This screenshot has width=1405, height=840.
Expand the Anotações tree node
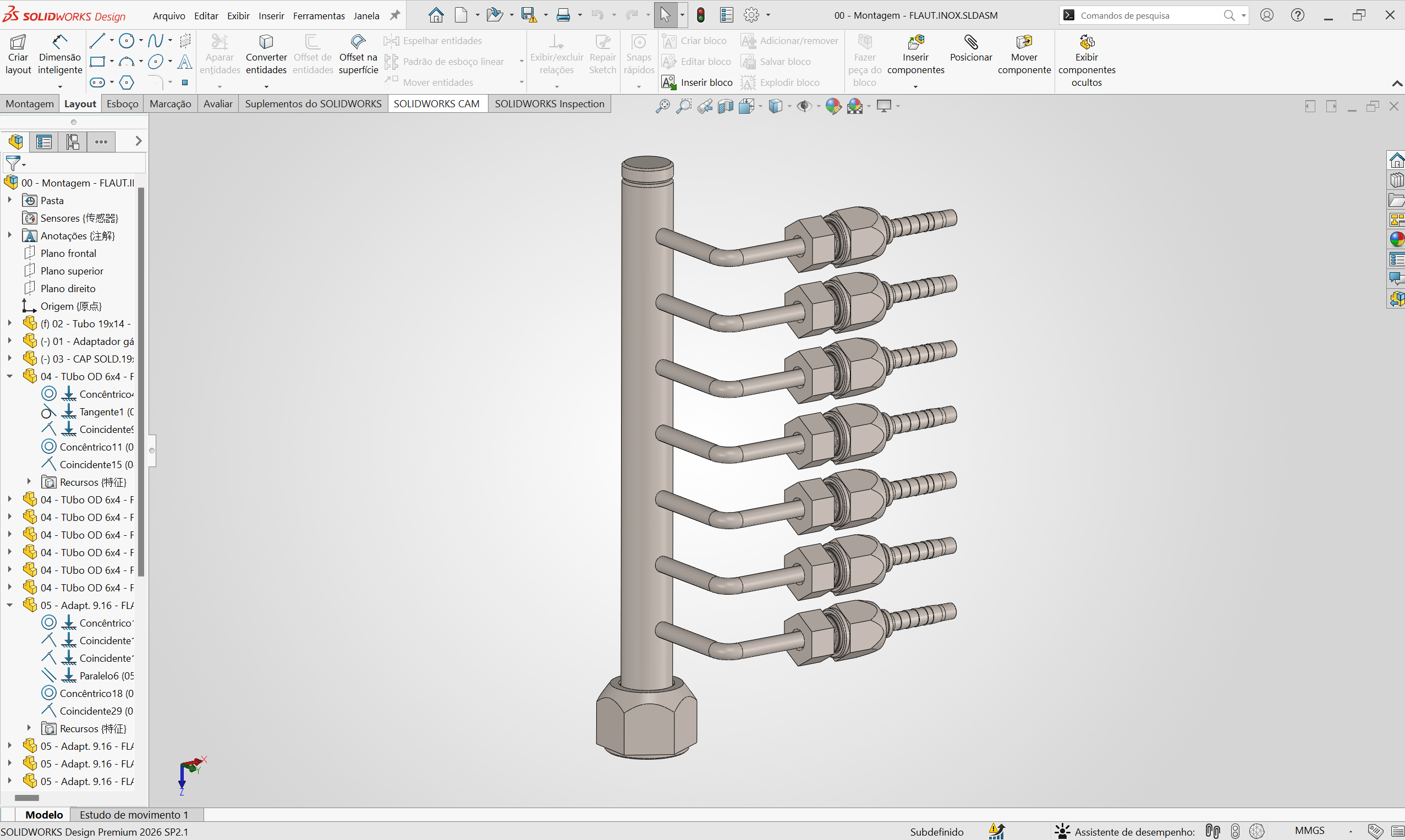click(x=9, y=235)
